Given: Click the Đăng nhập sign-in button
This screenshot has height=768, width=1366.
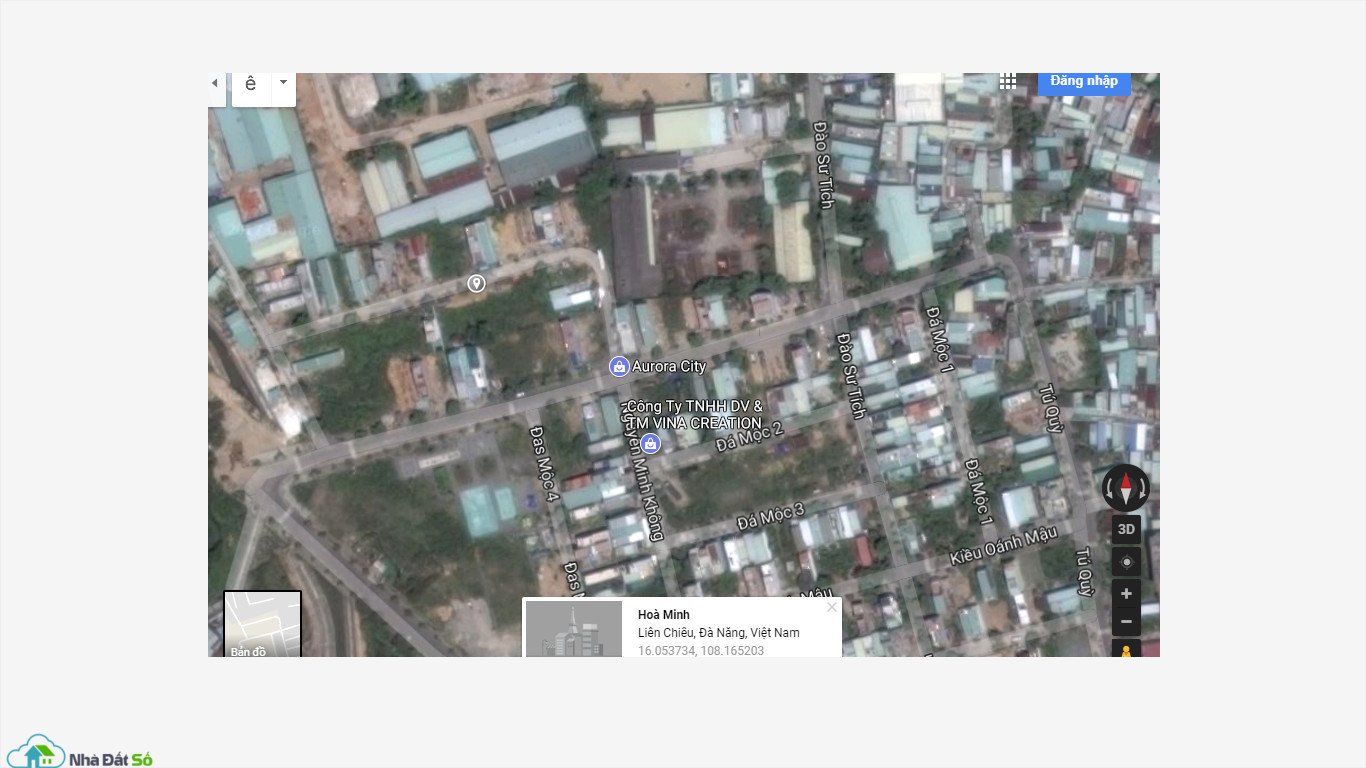Looking at the screenshot, I should coord(1084,81).
